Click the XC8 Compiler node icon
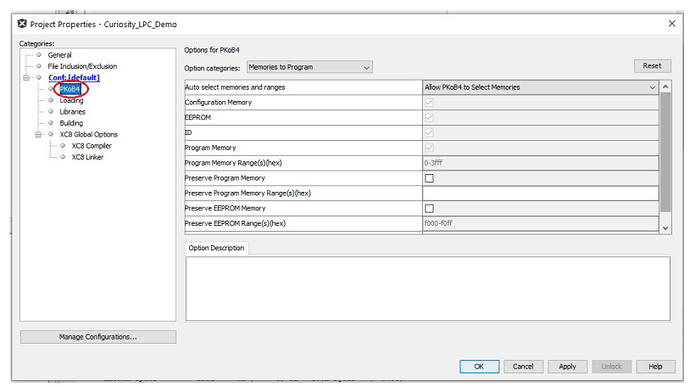Screen dimensions: 690x386 (62, 146)
